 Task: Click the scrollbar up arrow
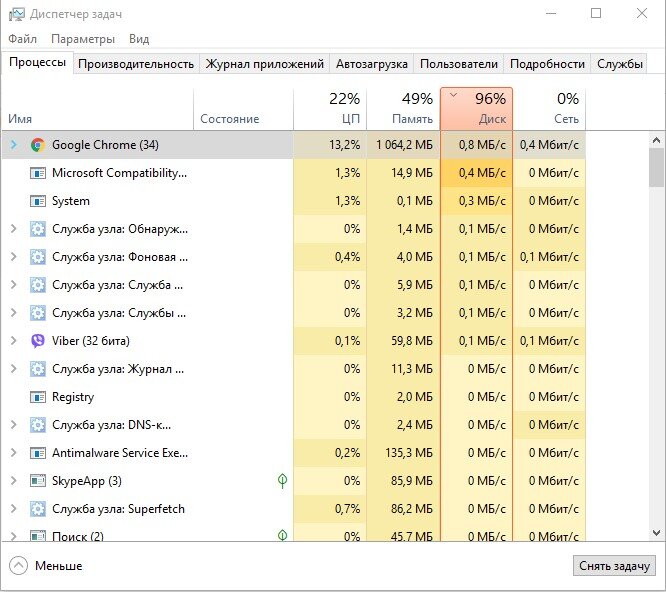[656, 140]
